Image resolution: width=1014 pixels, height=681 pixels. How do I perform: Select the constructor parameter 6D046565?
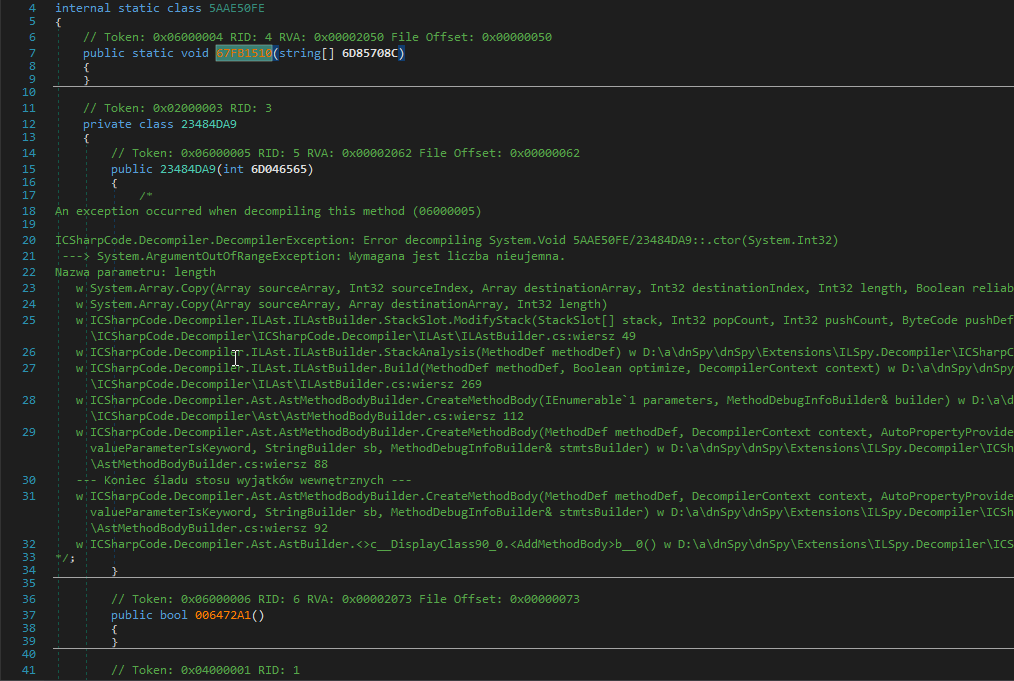pyautogui.click(x=281, y=169)
